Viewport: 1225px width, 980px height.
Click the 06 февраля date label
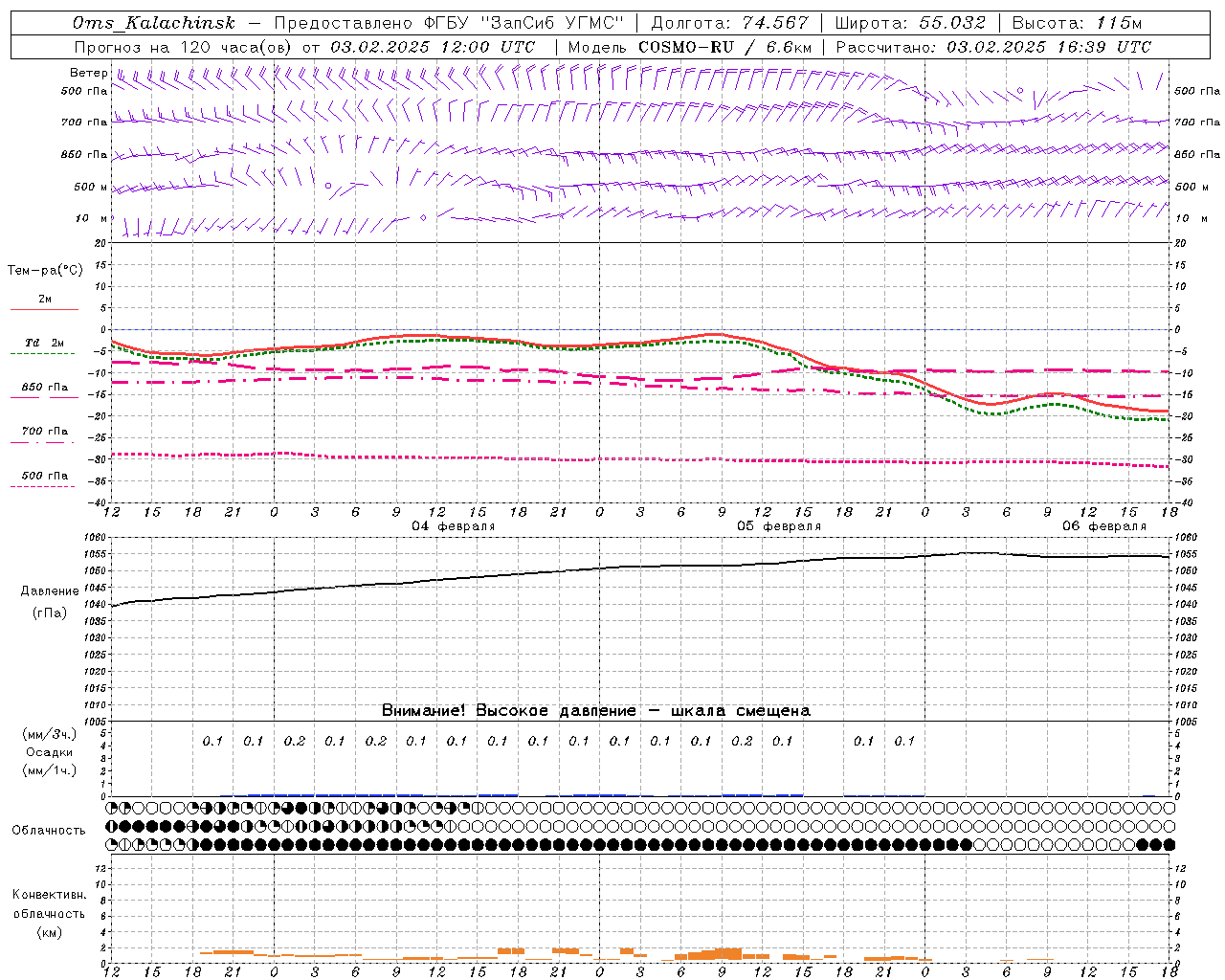(x=1104, y=526)
